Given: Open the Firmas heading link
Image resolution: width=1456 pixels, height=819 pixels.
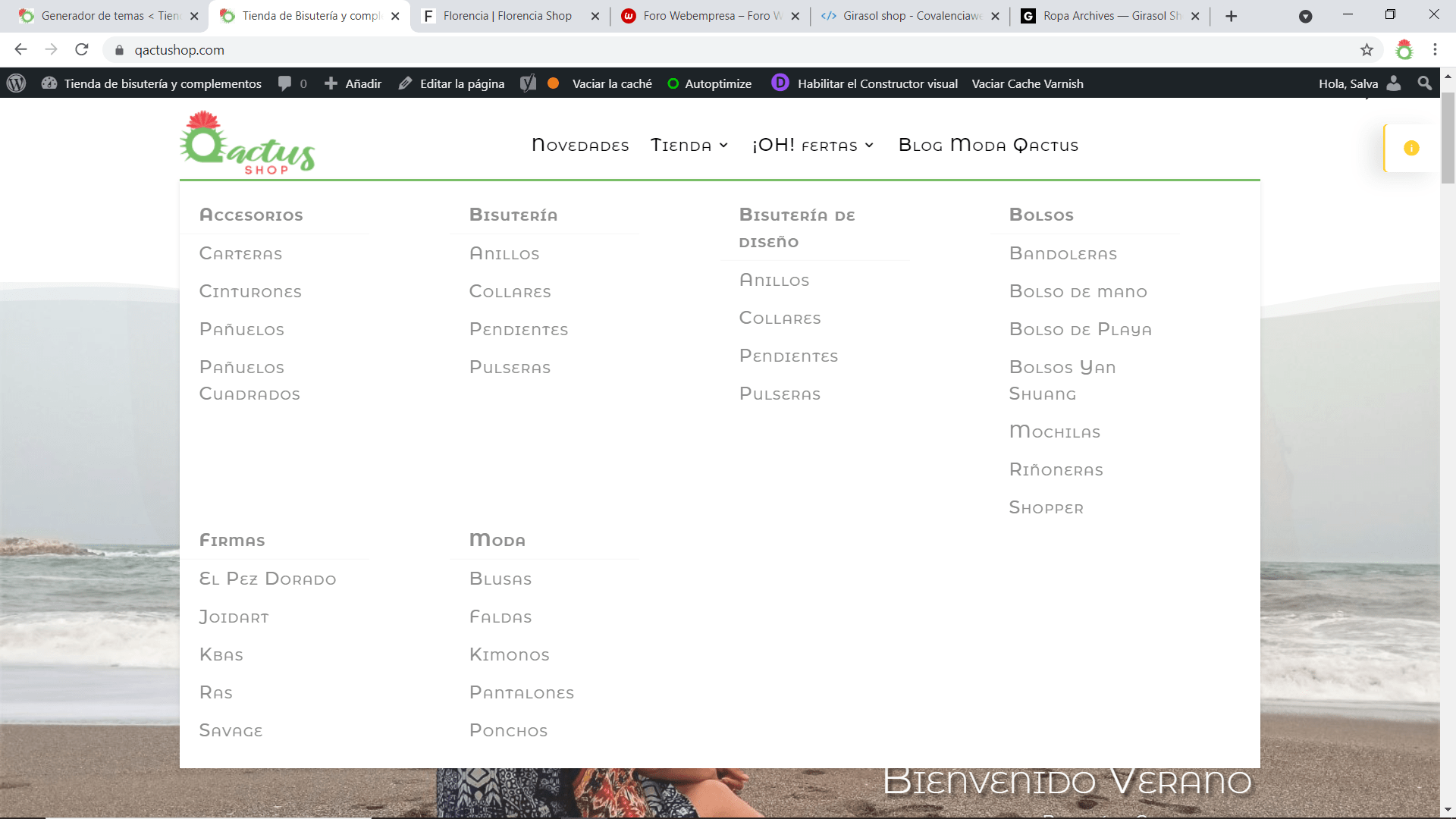Looking at the screenshot, I should (x=232, y=541).
